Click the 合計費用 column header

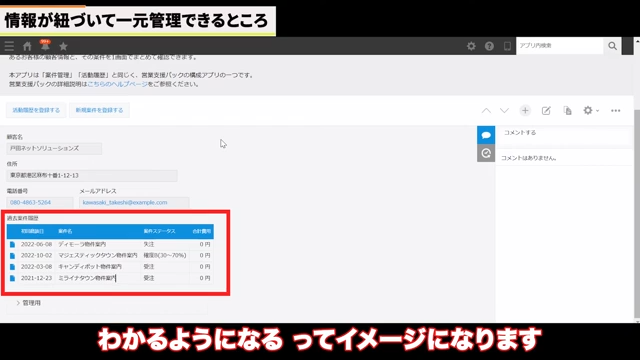click(202, 231)
